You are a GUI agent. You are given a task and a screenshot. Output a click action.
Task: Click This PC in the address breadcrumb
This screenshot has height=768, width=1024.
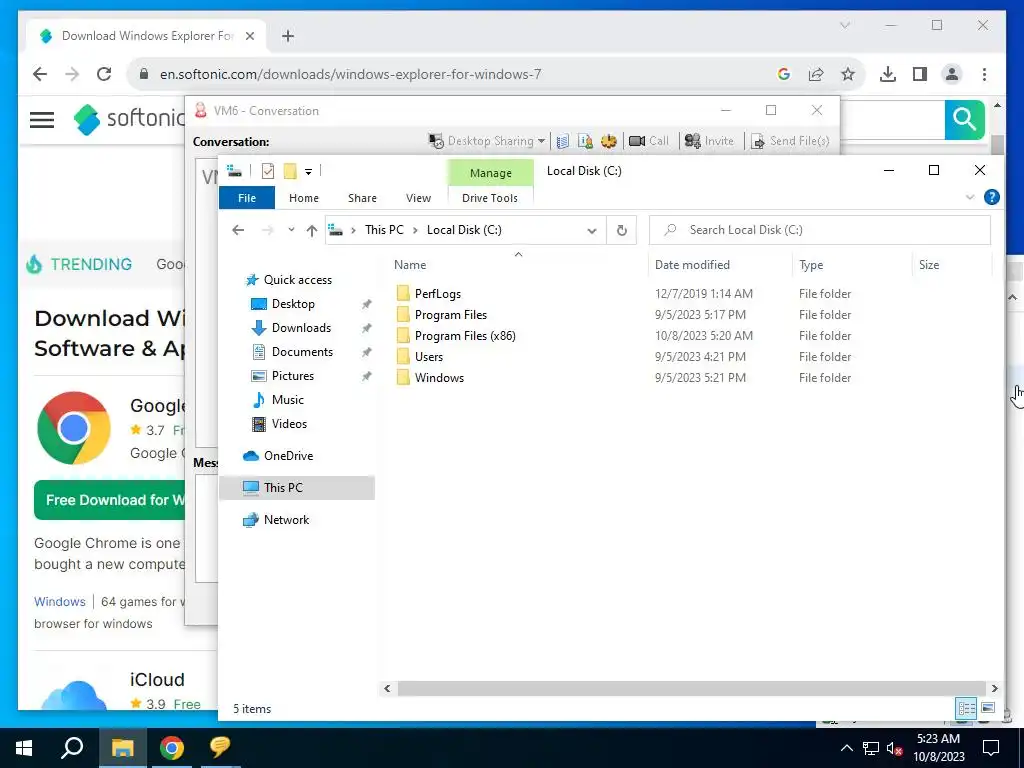384,230
